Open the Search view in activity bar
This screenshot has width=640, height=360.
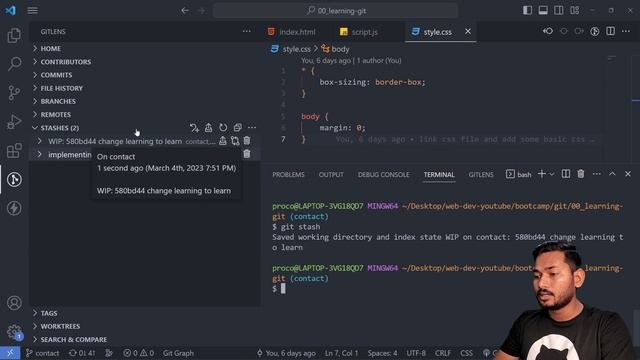(14, 64)
